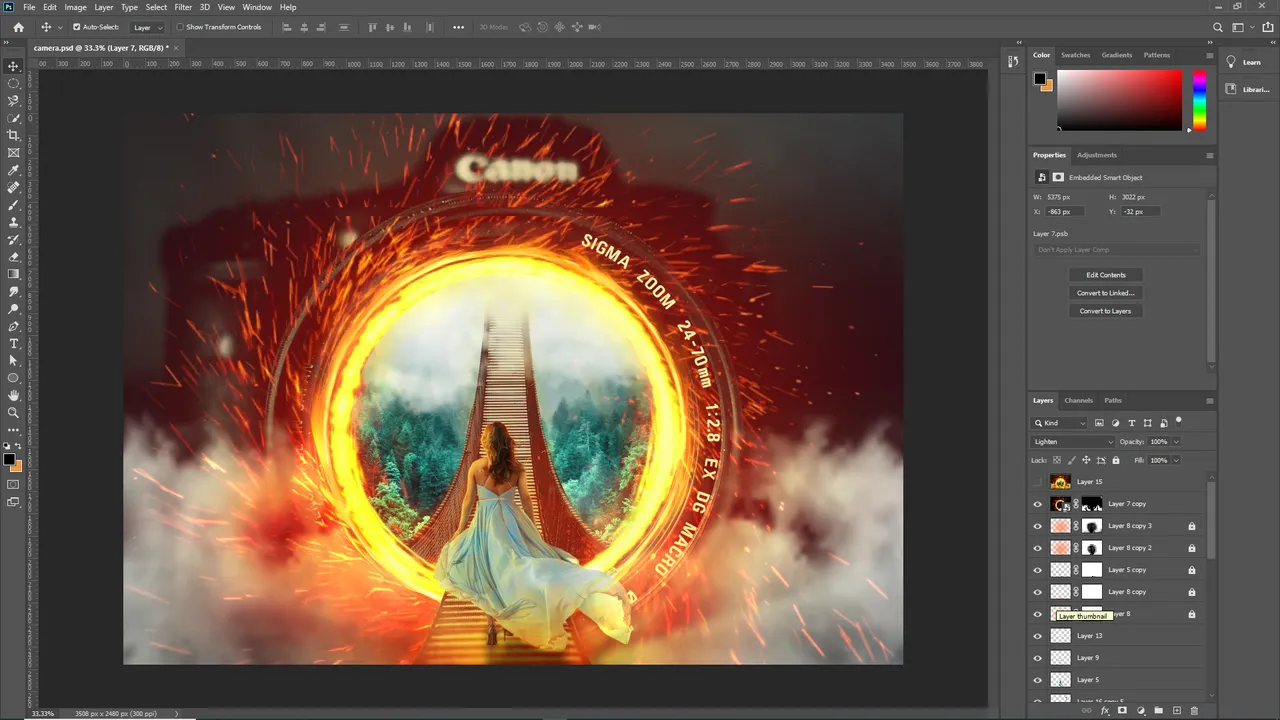The height and width of the screenshot is (720, 1280).
Task: Select the Frame tool
Action: pyautogui.click(x=13, y=153)
